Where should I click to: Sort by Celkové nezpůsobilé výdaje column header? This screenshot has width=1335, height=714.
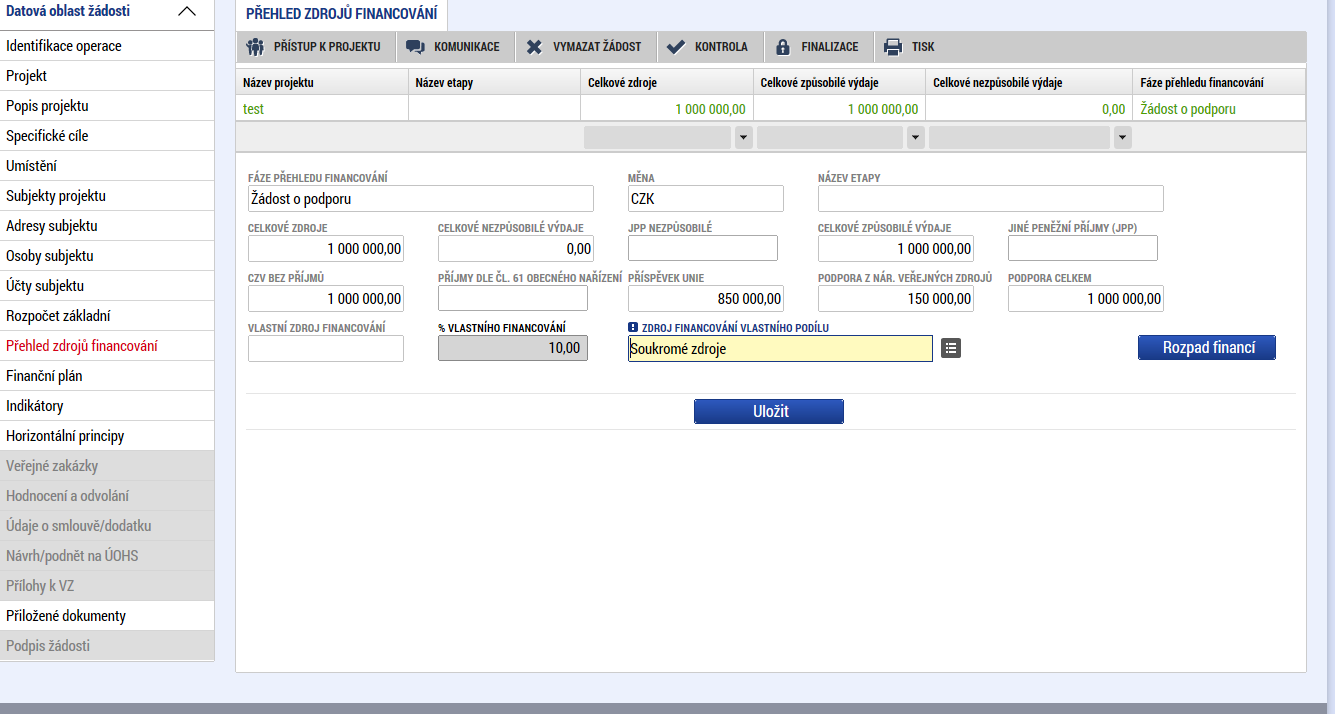point(1029,82)
